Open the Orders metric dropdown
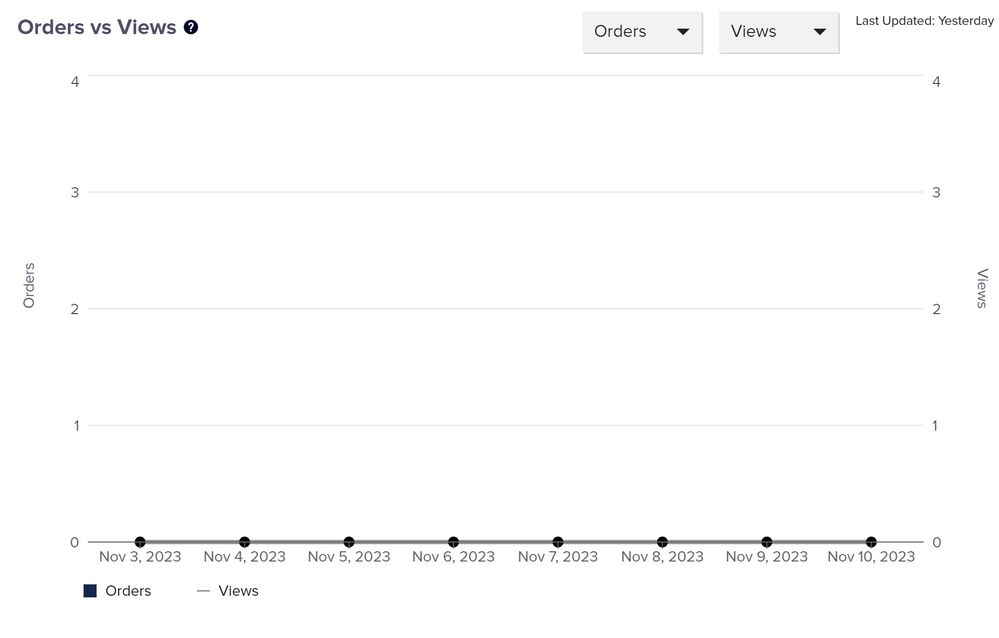The image size is (999, 638). tap(642, 32)
